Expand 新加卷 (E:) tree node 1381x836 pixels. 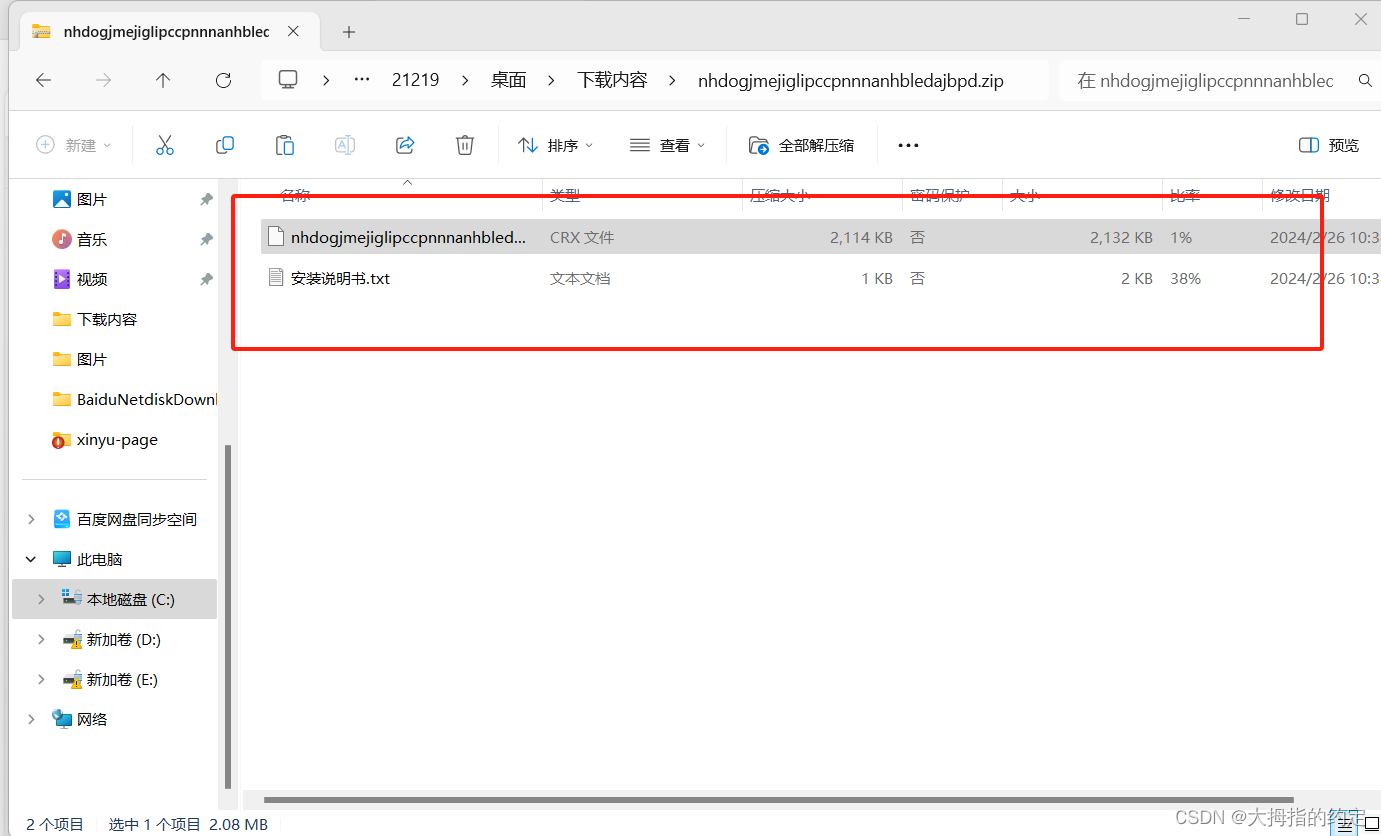[41, 679]
